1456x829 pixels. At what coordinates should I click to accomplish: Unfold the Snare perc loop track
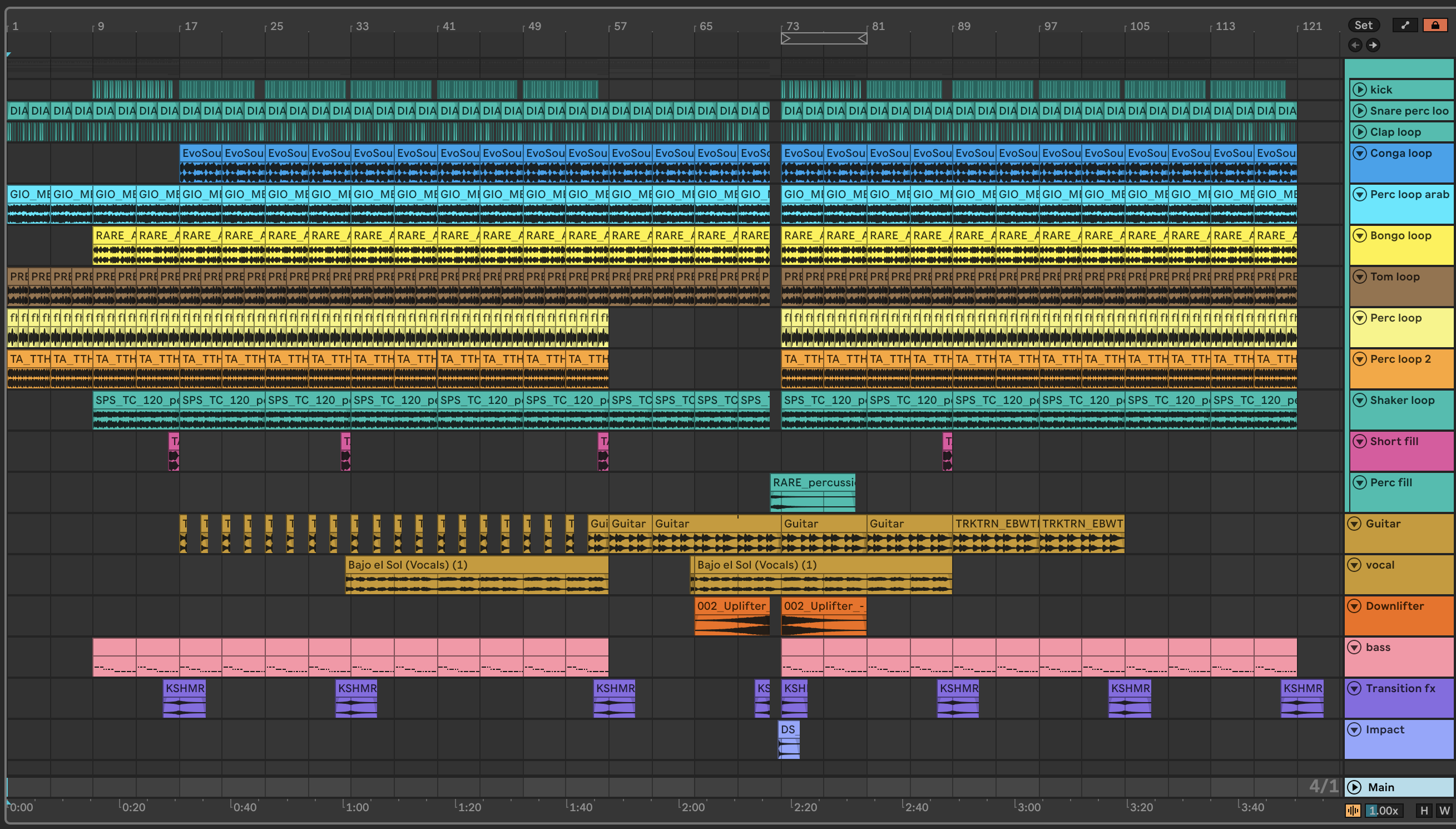[x=1360, y=111]
